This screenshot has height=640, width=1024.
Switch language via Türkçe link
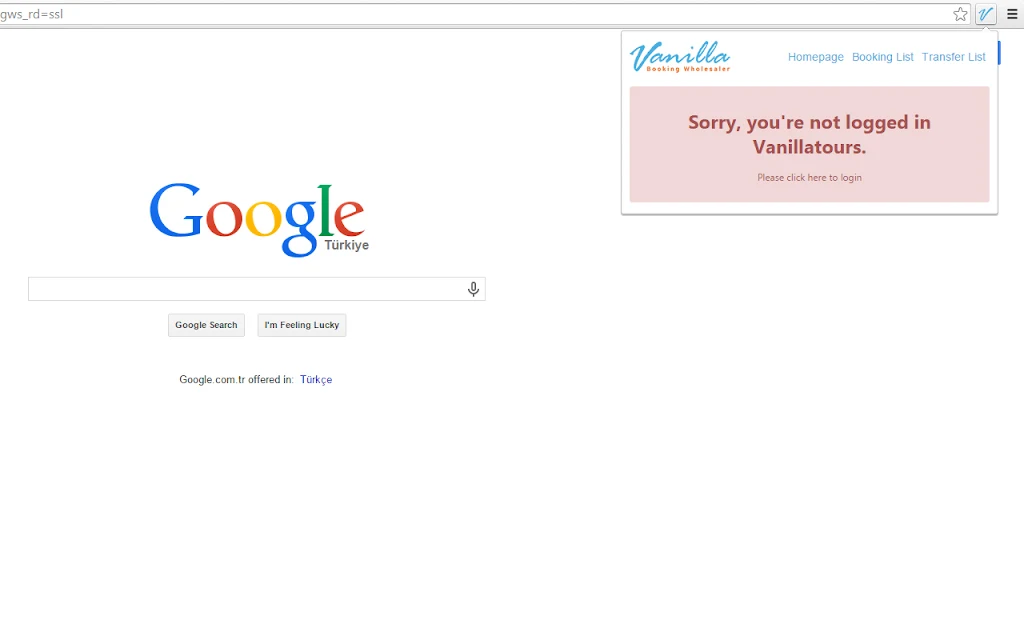pyautogui.click(x=316, y=379)
